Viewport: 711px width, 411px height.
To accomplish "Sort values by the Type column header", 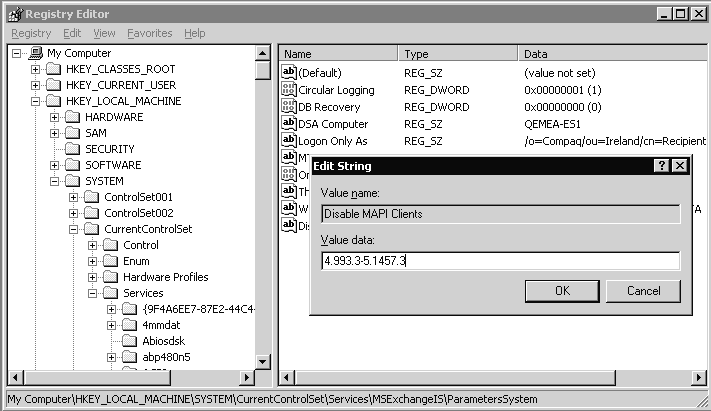I will tap(457, 54).
